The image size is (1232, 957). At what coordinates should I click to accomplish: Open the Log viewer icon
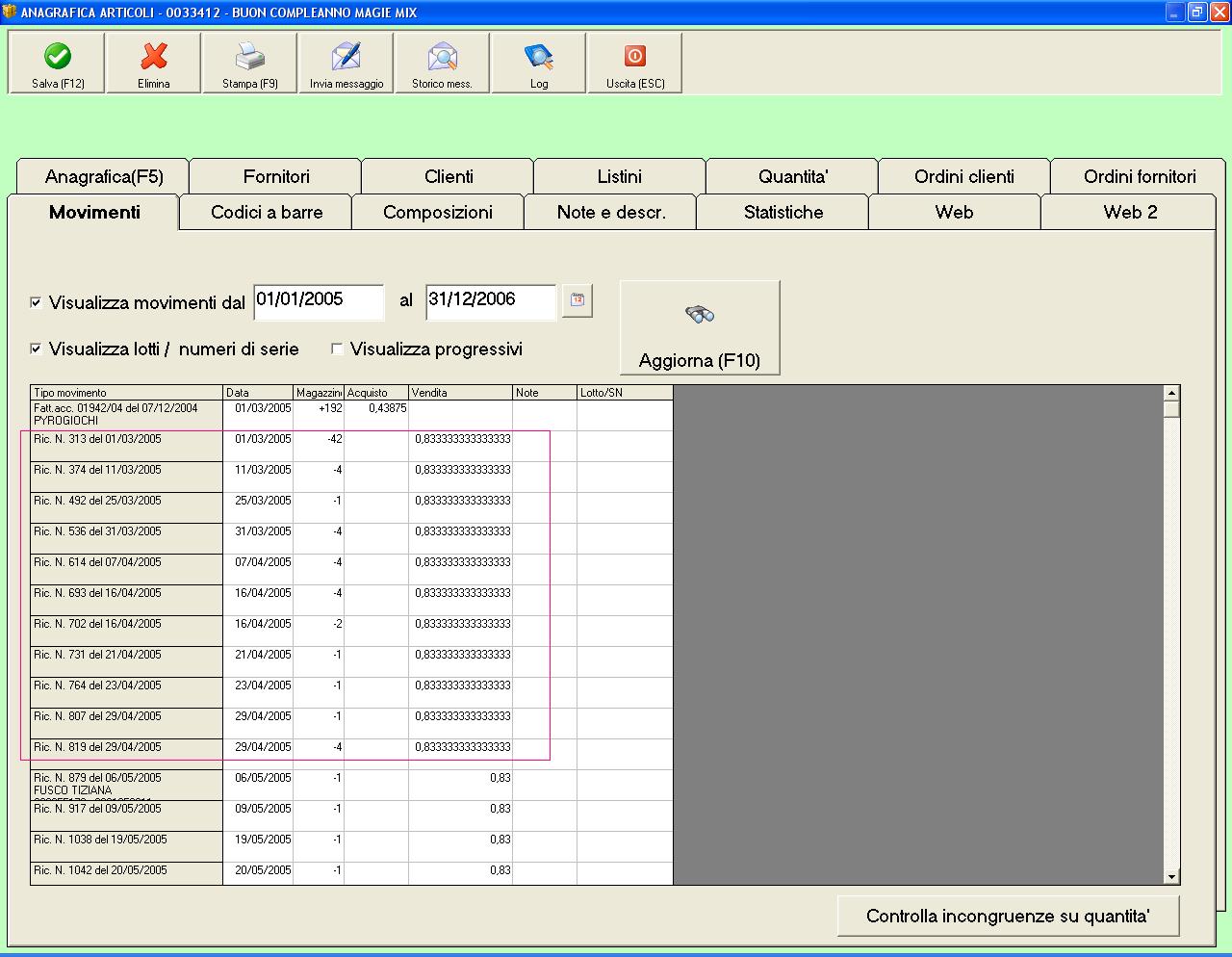point(539,58)
